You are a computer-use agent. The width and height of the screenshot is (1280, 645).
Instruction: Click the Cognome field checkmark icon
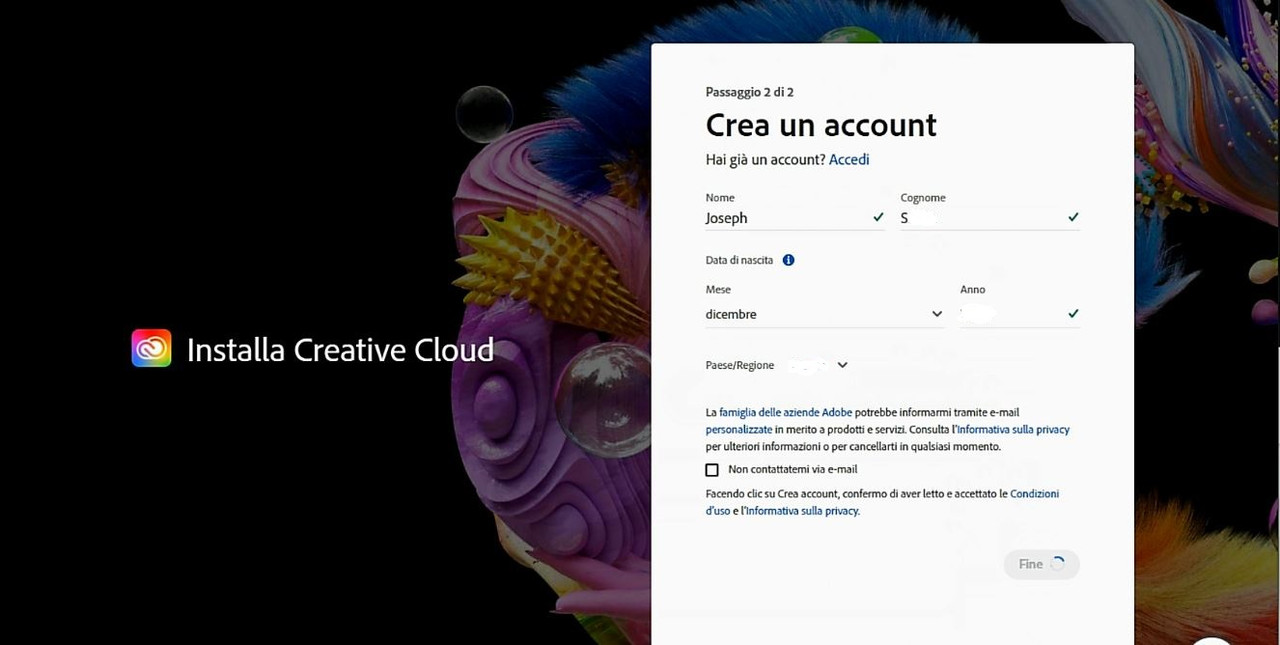[1073, 217]
